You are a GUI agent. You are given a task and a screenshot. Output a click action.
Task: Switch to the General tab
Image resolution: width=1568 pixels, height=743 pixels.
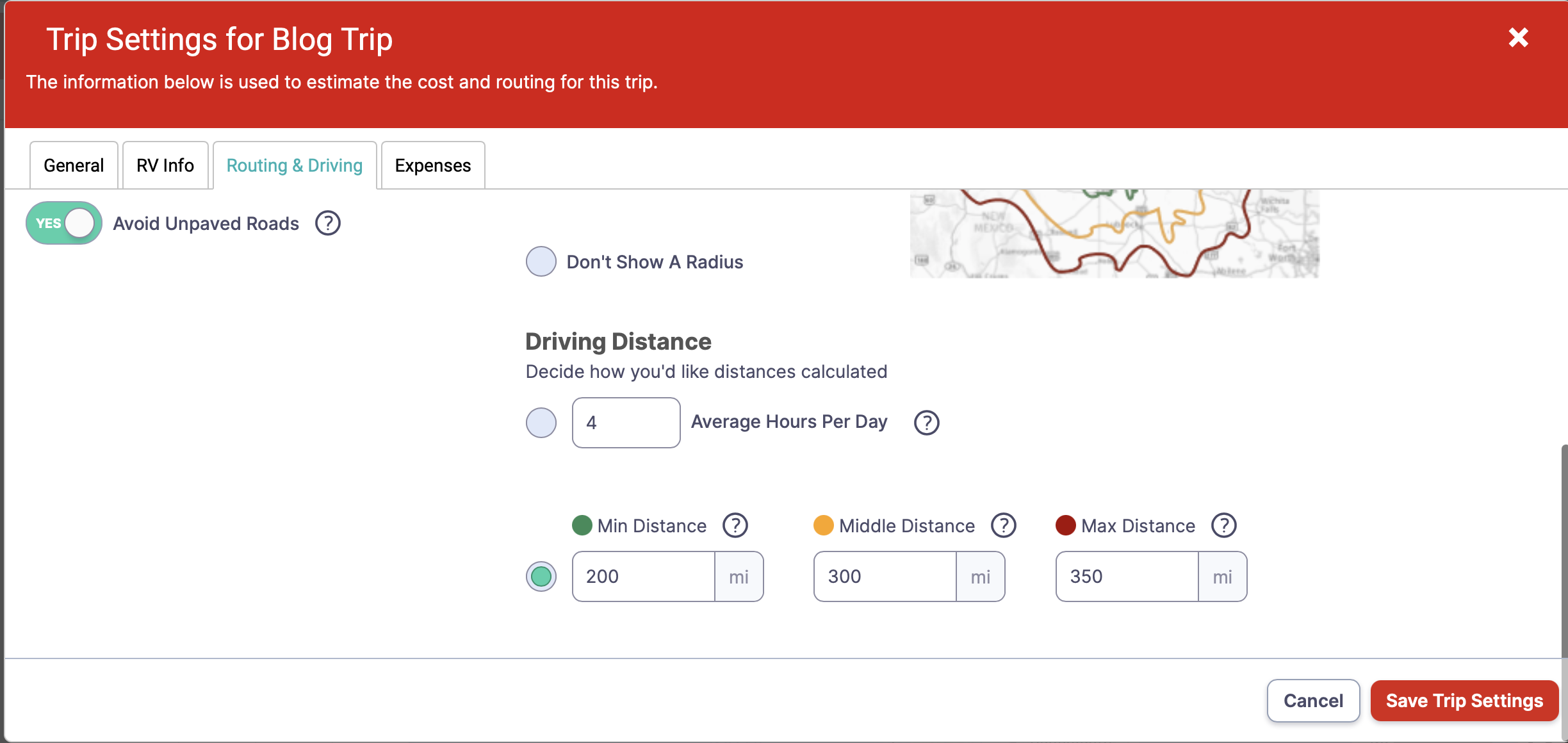[74, 166]
